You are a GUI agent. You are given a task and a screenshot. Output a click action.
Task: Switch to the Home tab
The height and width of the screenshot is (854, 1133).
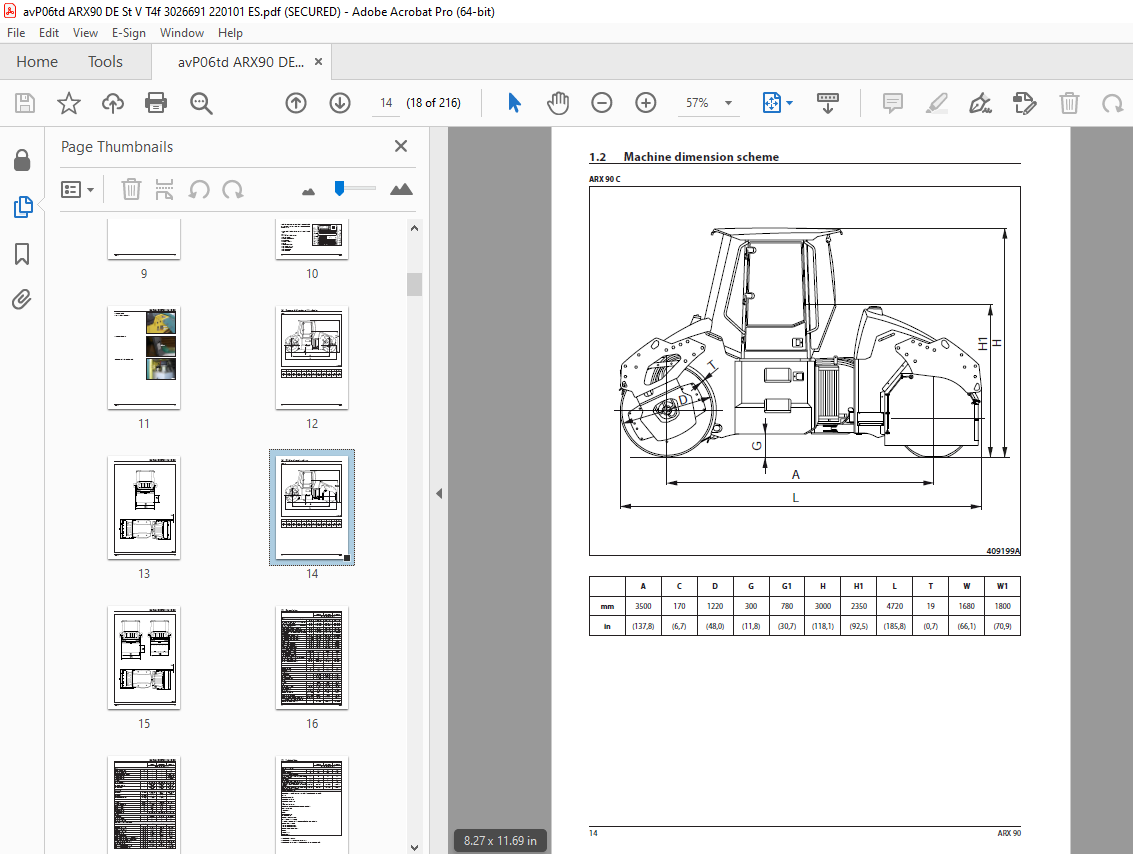click(x=37, y=62)
